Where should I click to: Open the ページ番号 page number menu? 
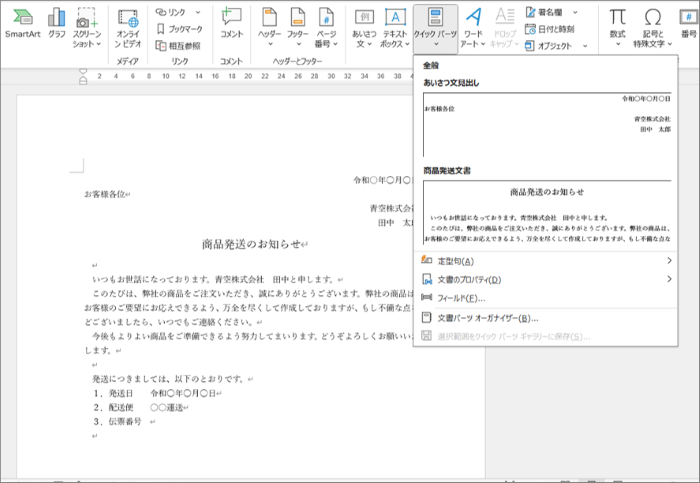tap(326, 28)
